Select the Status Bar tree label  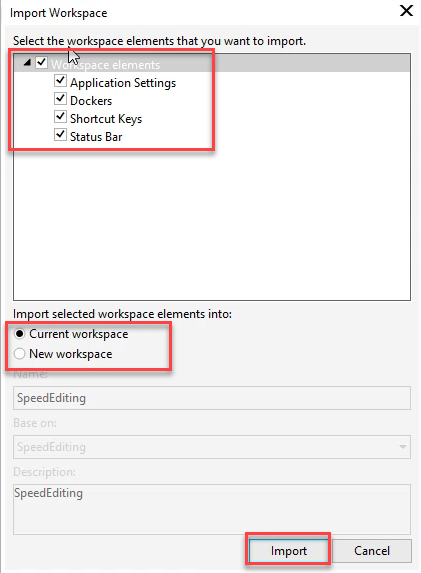[96, 137]
